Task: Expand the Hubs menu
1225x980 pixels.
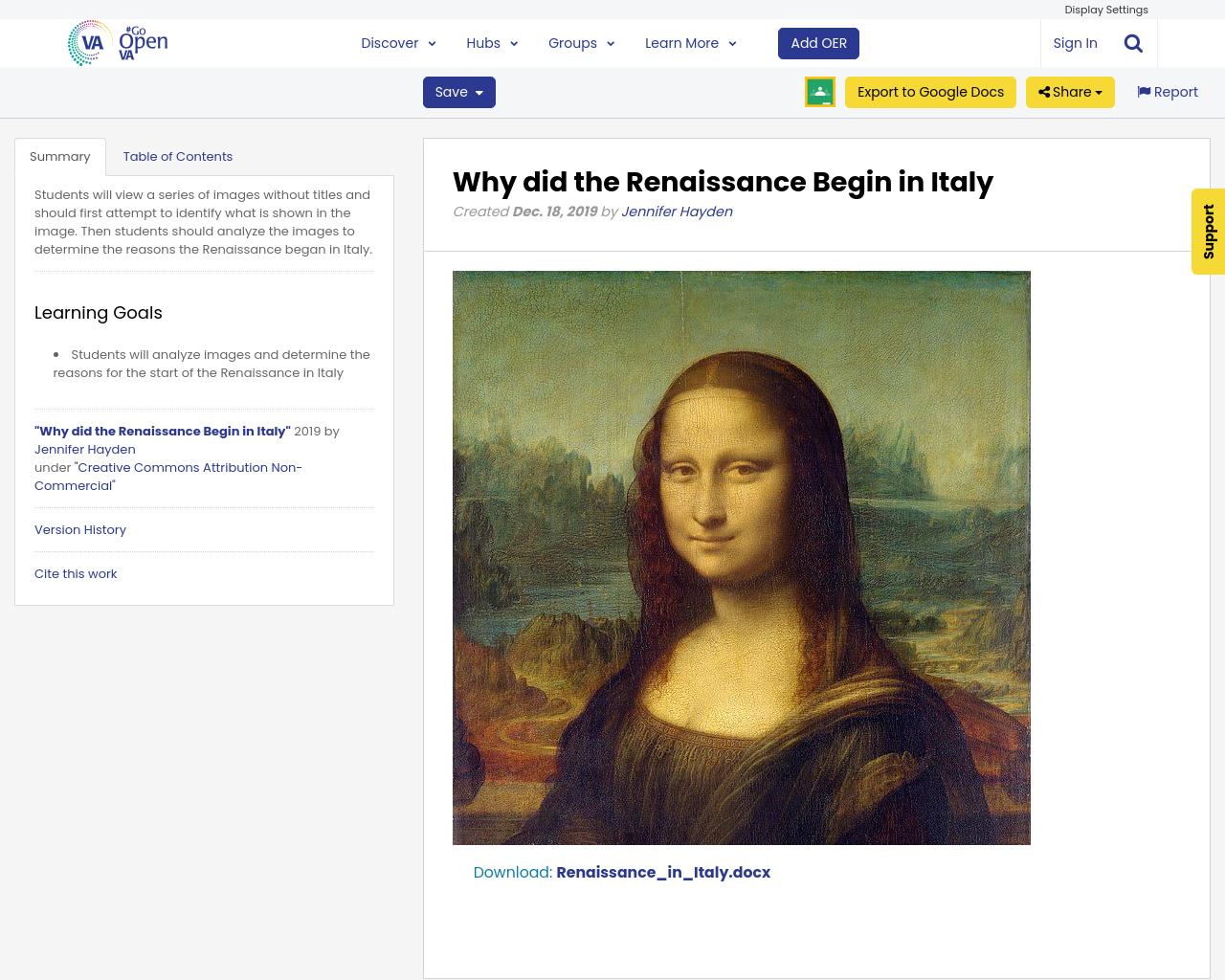Action: 492,43
